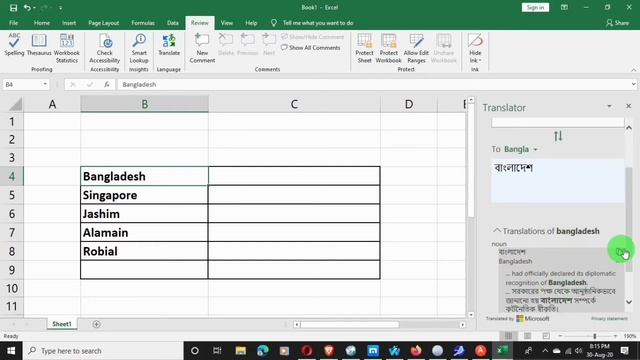Click Check Accessibility icon

point(104,48)
